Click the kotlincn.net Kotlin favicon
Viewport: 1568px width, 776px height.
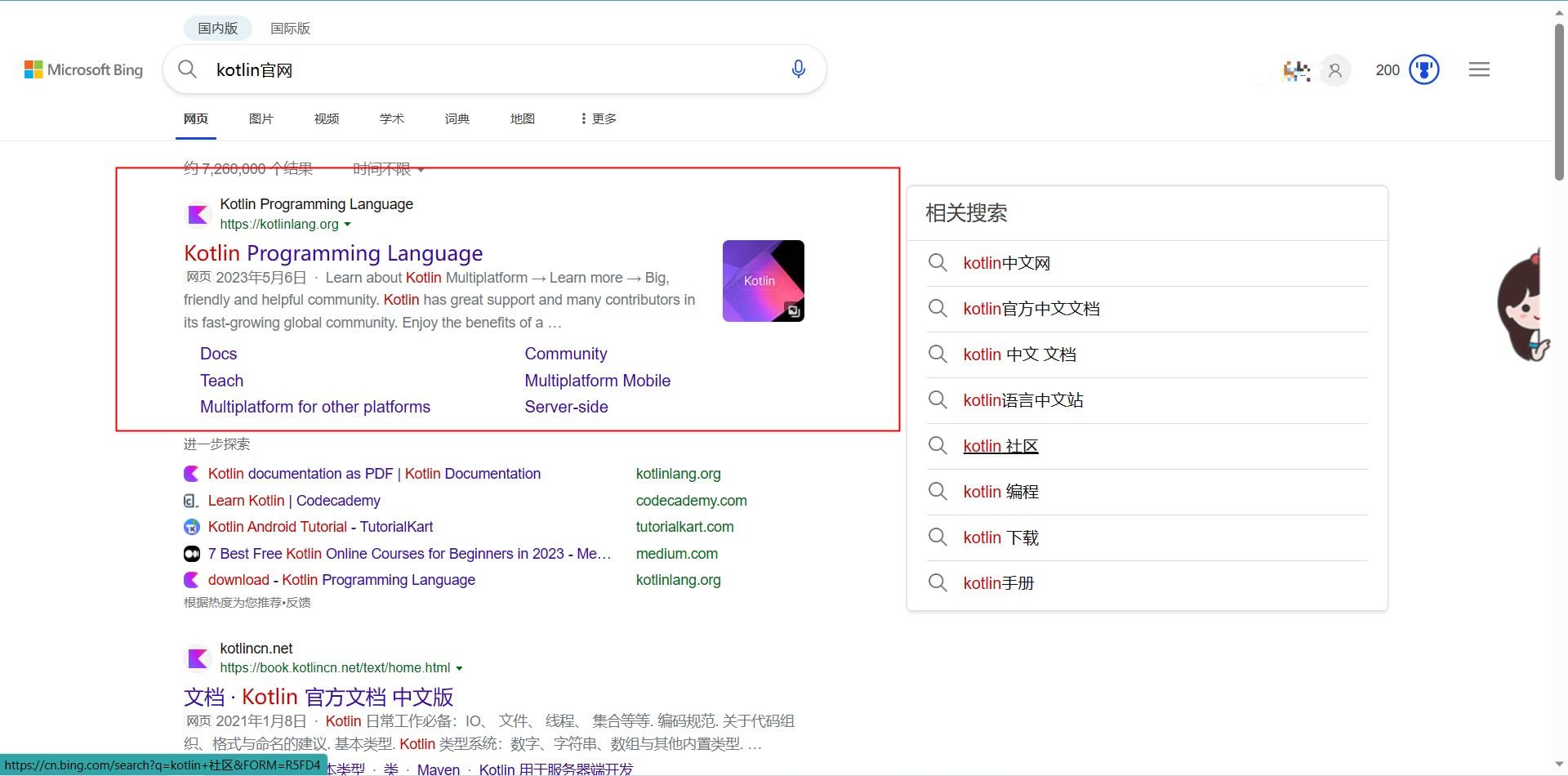pyautogui.click(x=198, y=658)
